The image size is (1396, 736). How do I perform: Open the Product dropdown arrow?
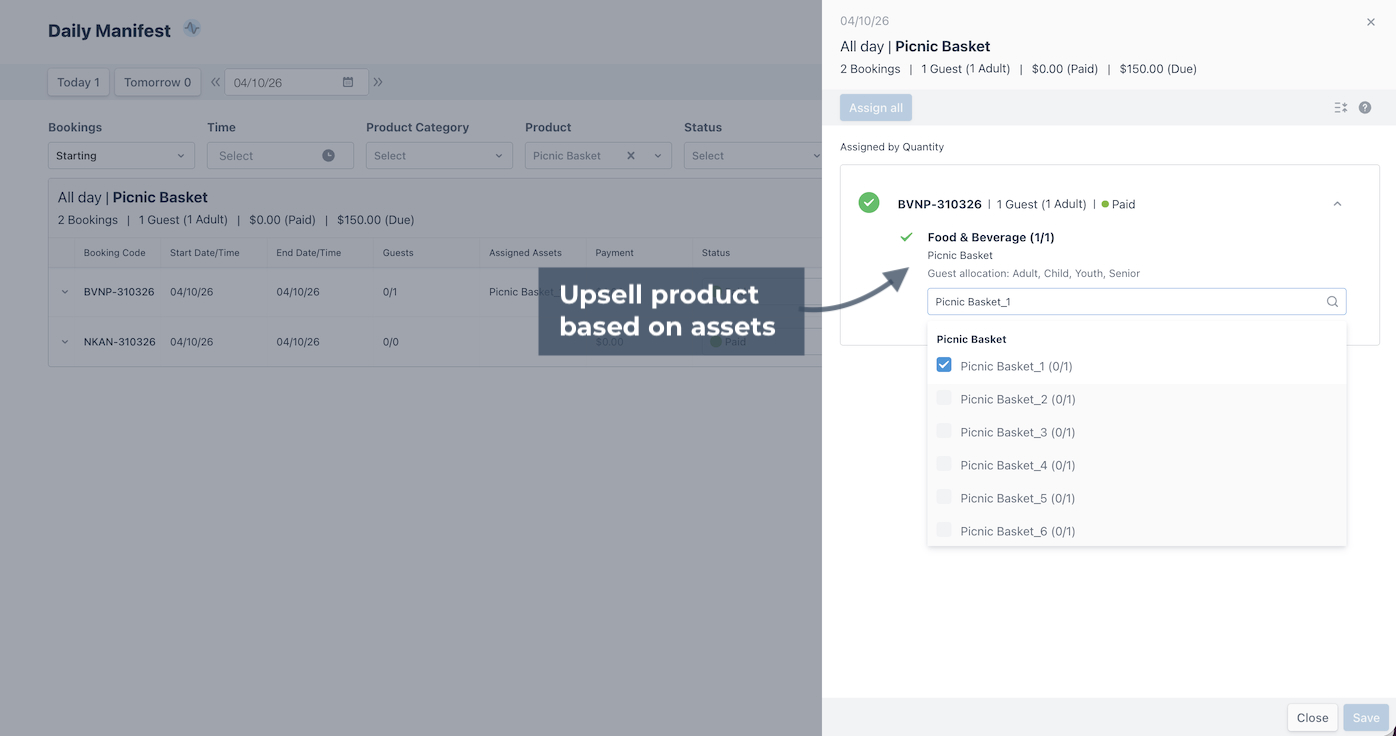point(658,155)
